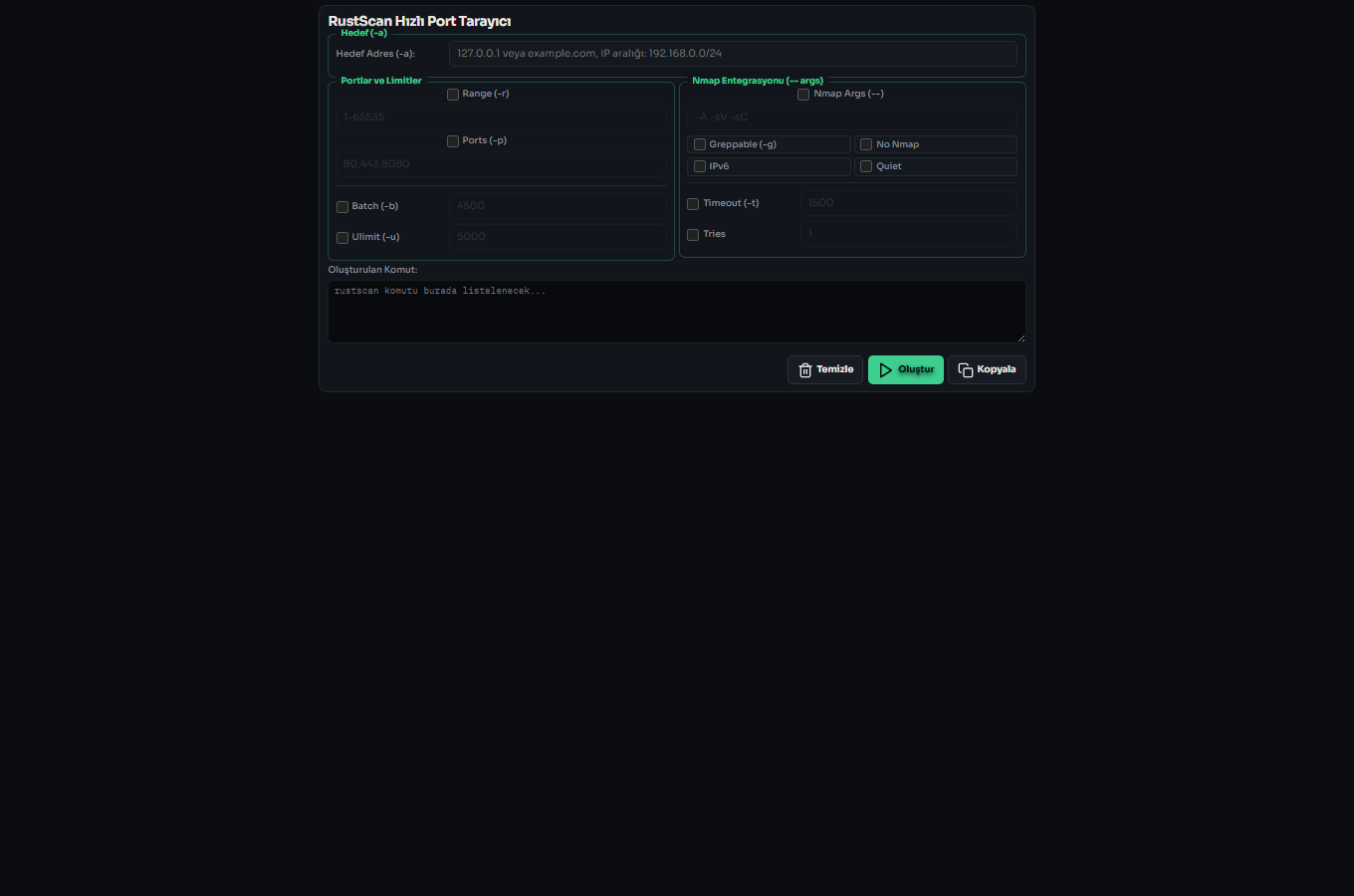The image size is (1354, 896).
Task: Click the Oluşturulan Komut: label
Action: click(x=373, y=270)
